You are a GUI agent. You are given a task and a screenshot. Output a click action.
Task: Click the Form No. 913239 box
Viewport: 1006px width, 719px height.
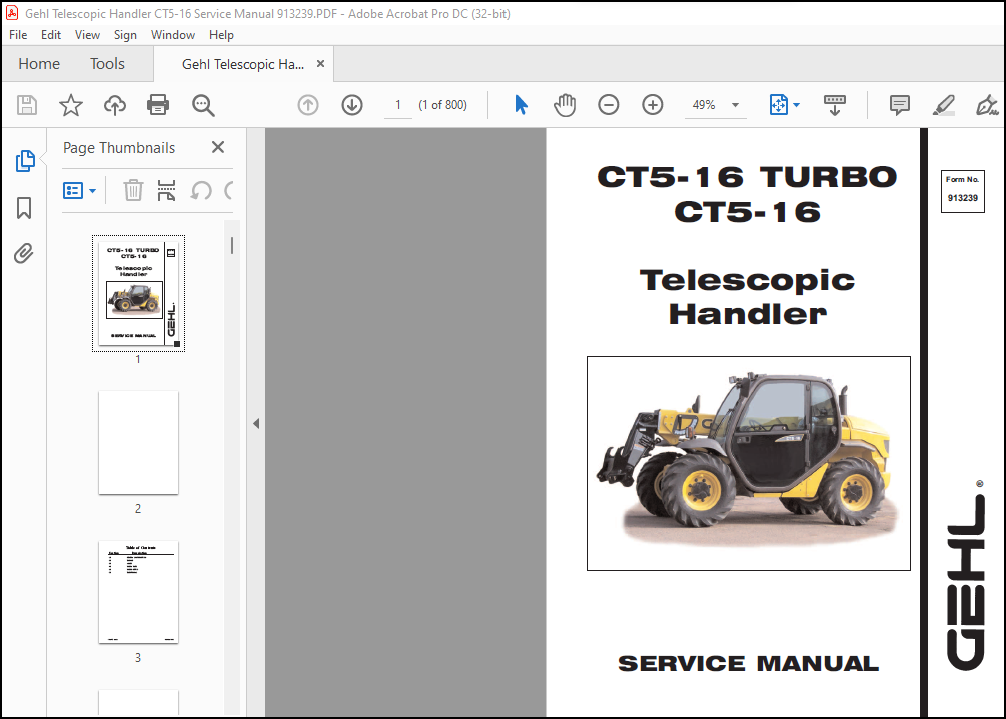[x=962, y=190]
